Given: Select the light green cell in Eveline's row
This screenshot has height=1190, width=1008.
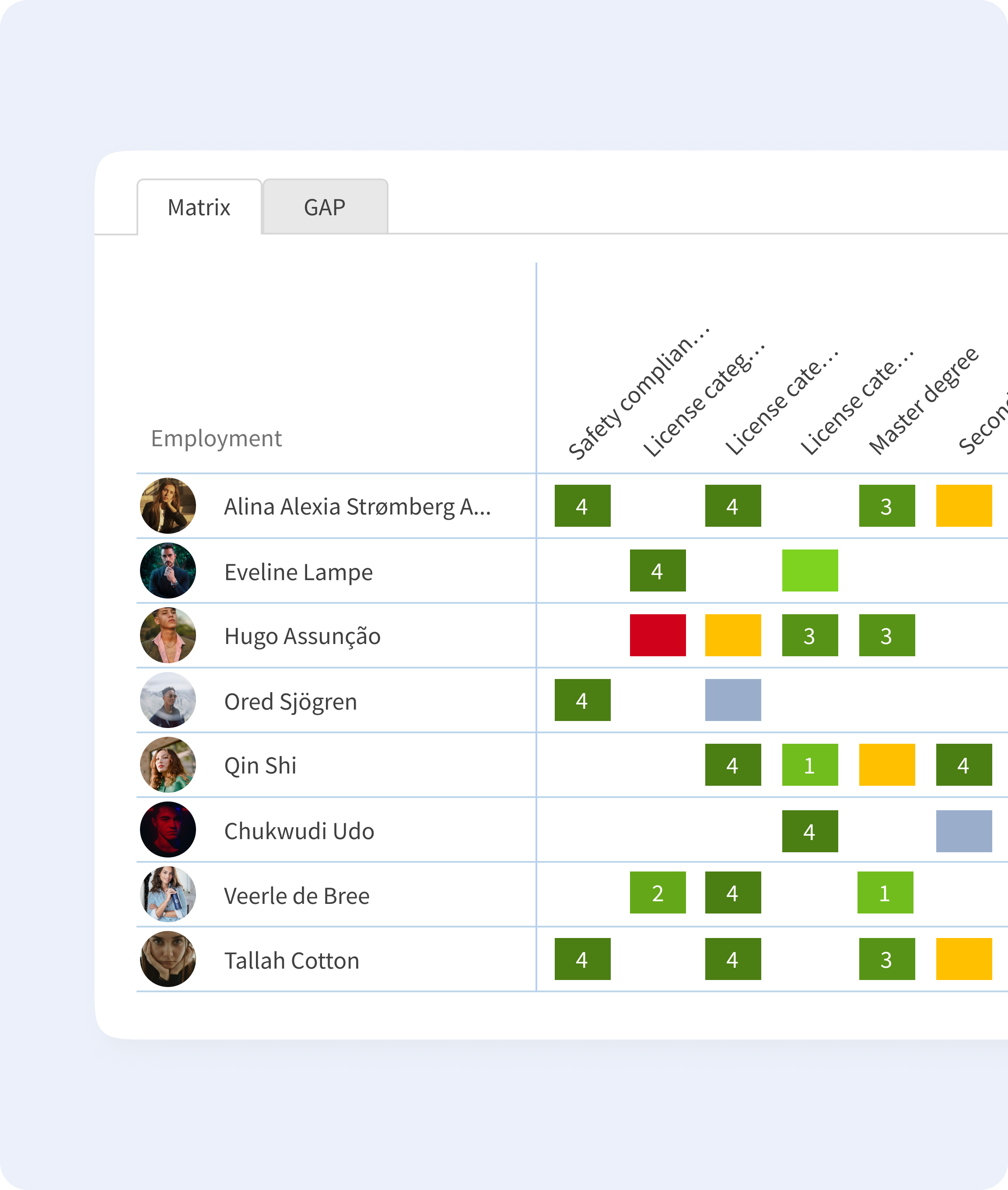Looking at the screenshot, I should (810, 570).
